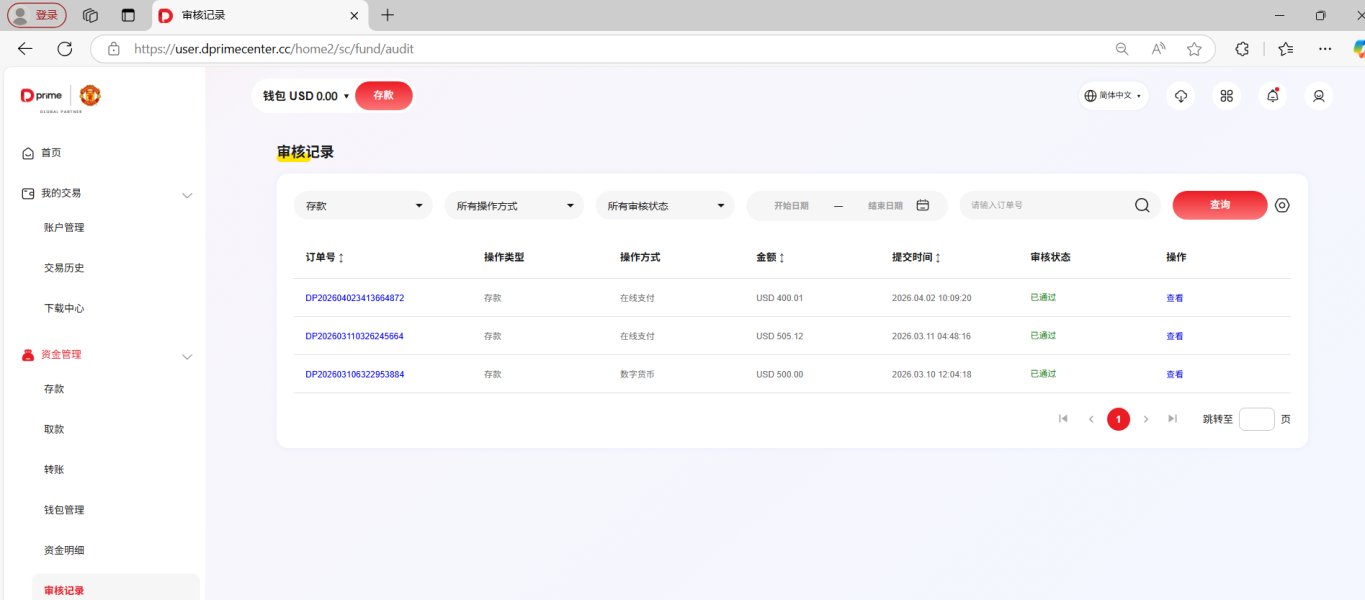This screenshot has width=1365, height=600.
Task: Click the red 查询 button
Action: click(1220, 205)
